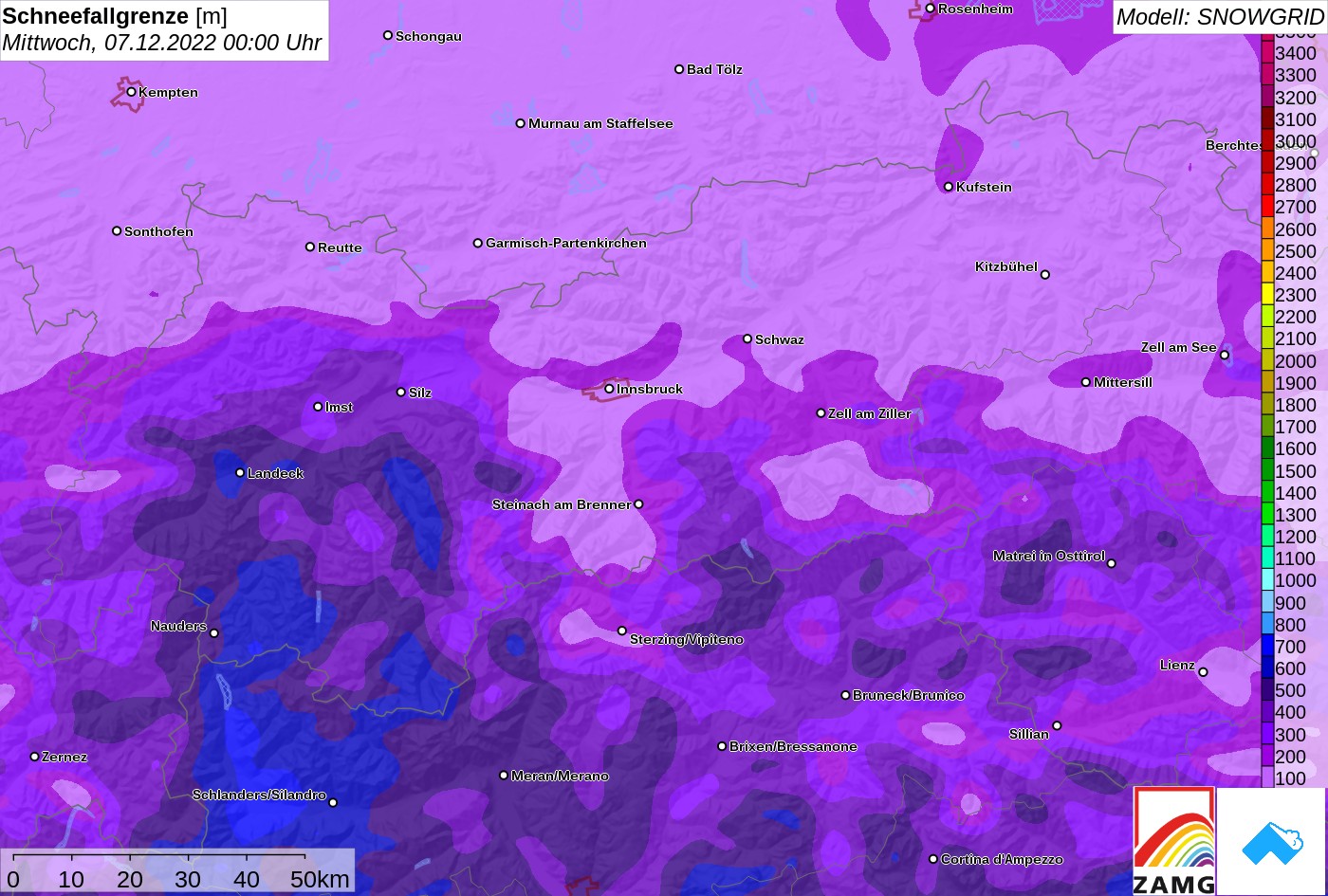
Task: Click the Sonthofen marker dot
Action: (117, 230)
